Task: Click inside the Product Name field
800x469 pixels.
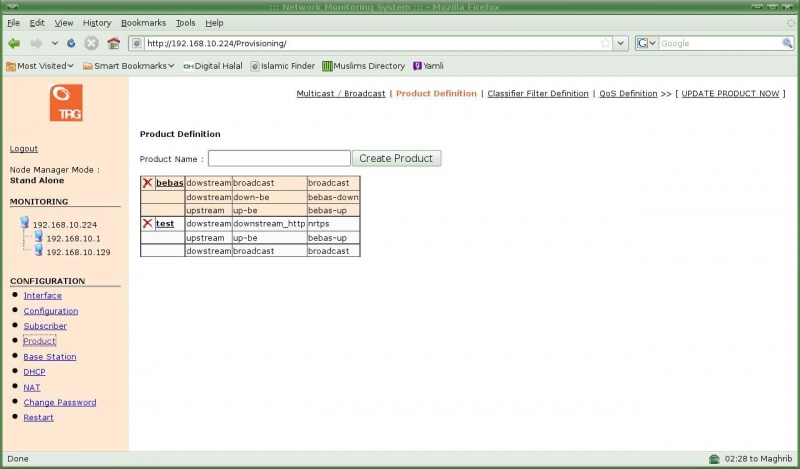Action: (x=279, y=158)
